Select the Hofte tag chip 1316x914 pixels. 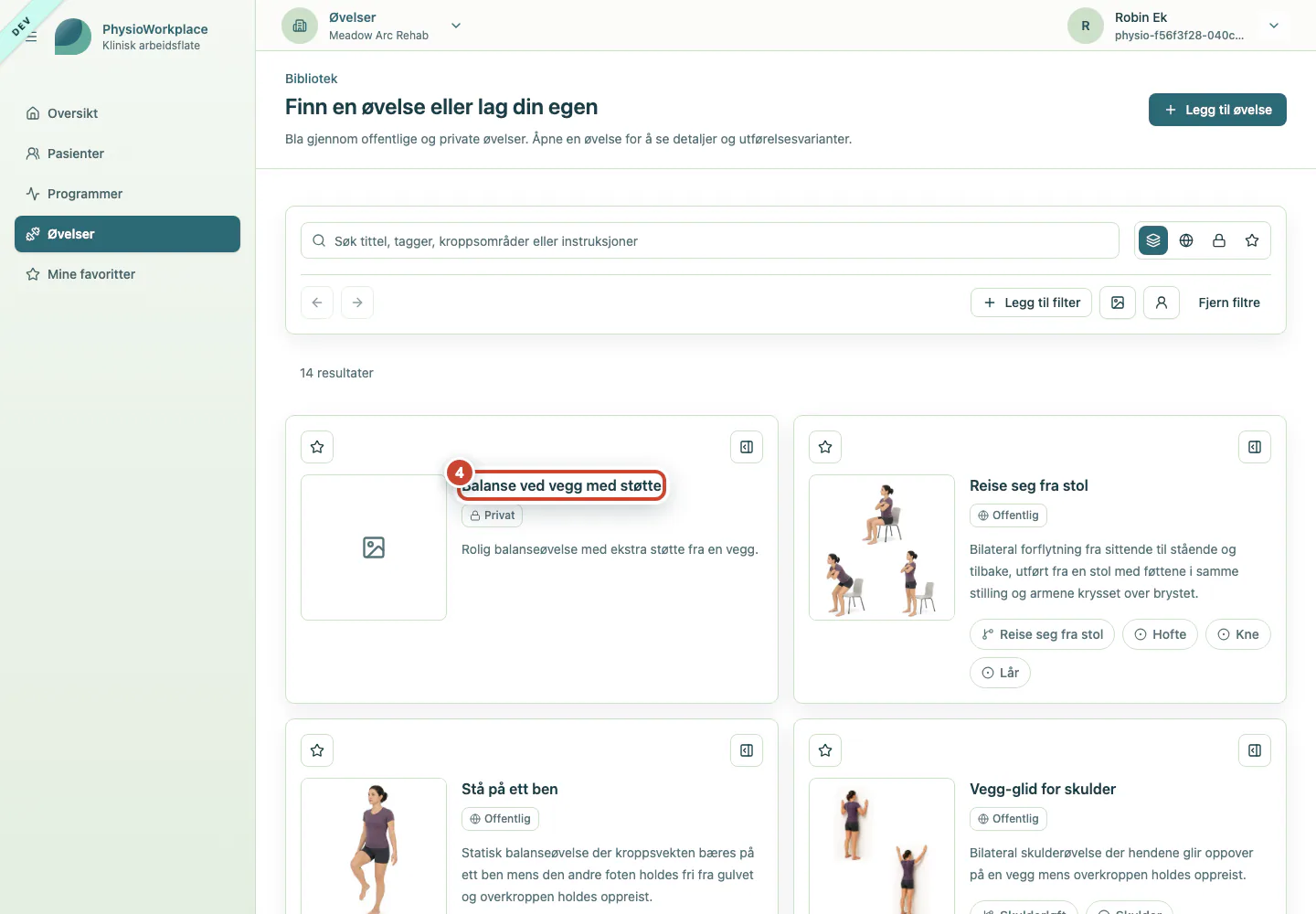pyautogui.click(x=1160, y=634)
